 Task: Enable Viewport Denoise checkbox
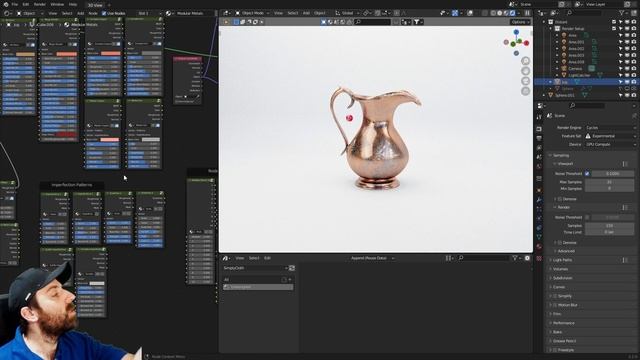[x=560, y=199]
